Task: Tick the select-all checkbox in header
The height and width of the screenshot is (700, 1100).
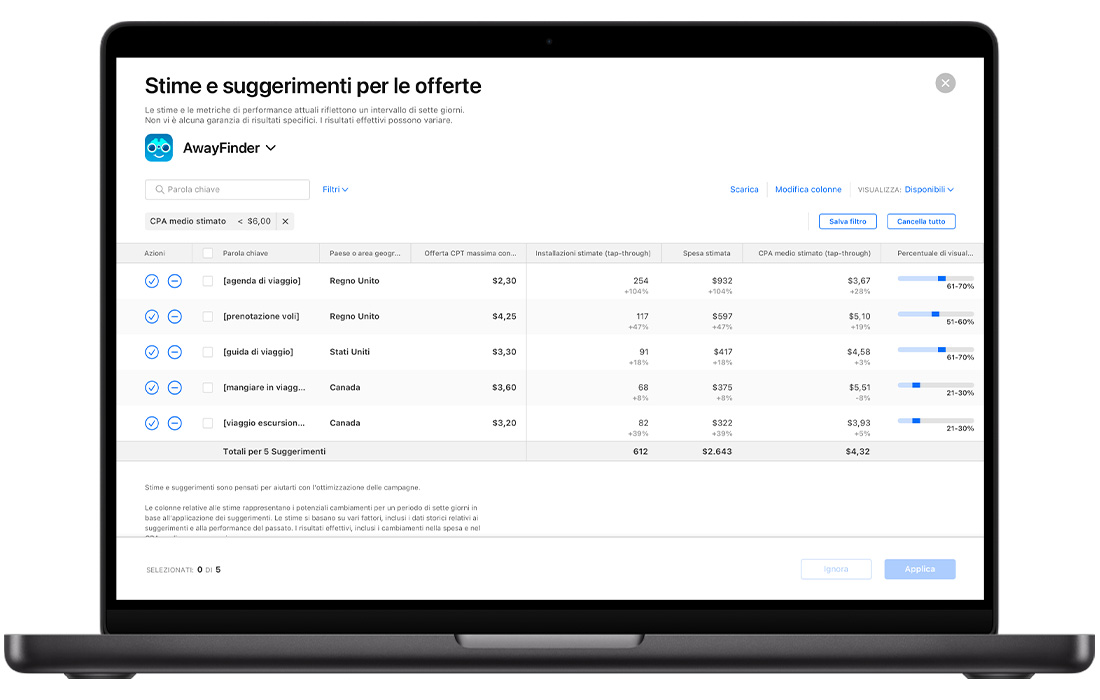Action: 208,253
